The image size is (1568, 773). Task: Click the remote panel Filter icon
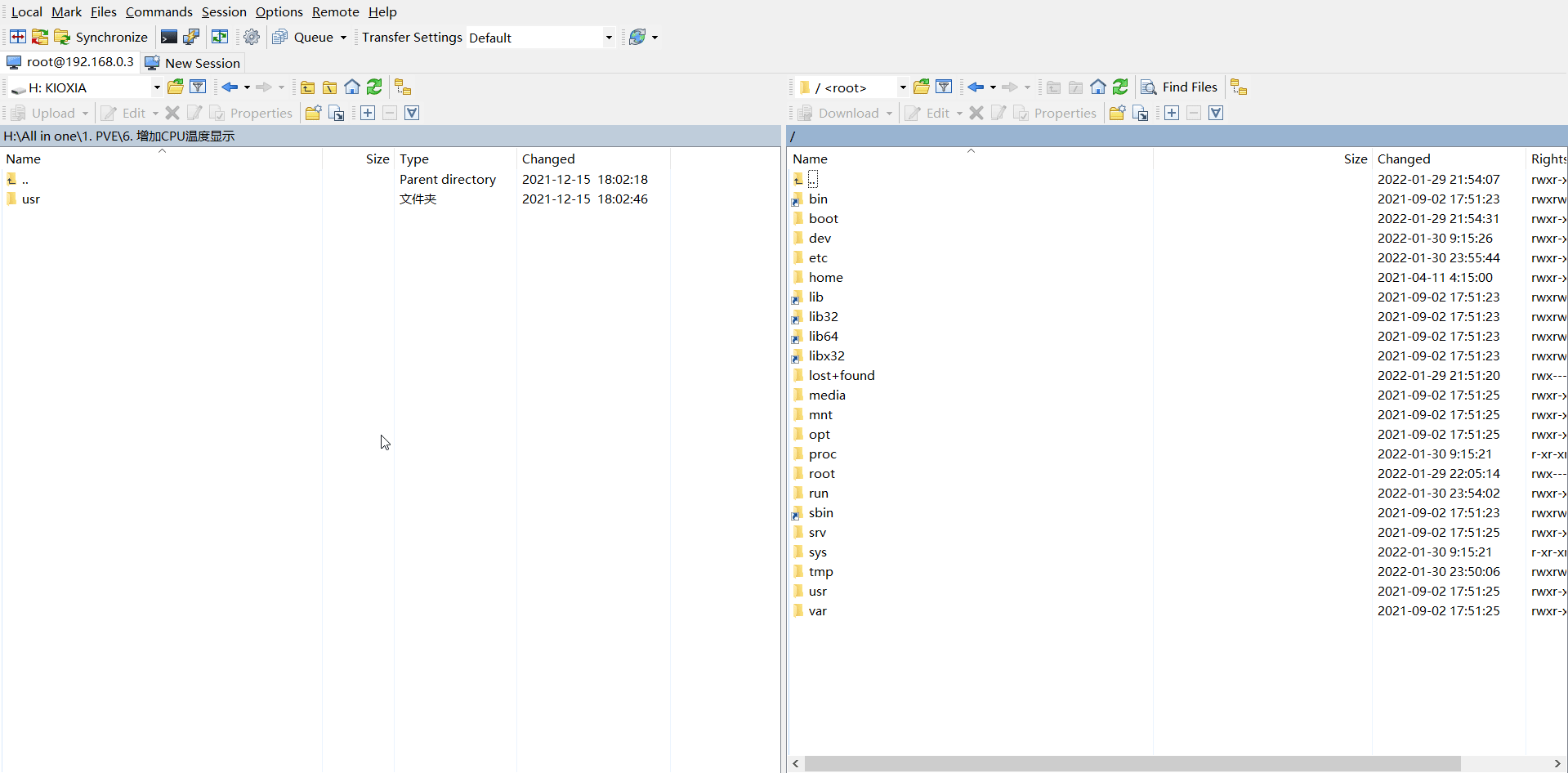944,87
